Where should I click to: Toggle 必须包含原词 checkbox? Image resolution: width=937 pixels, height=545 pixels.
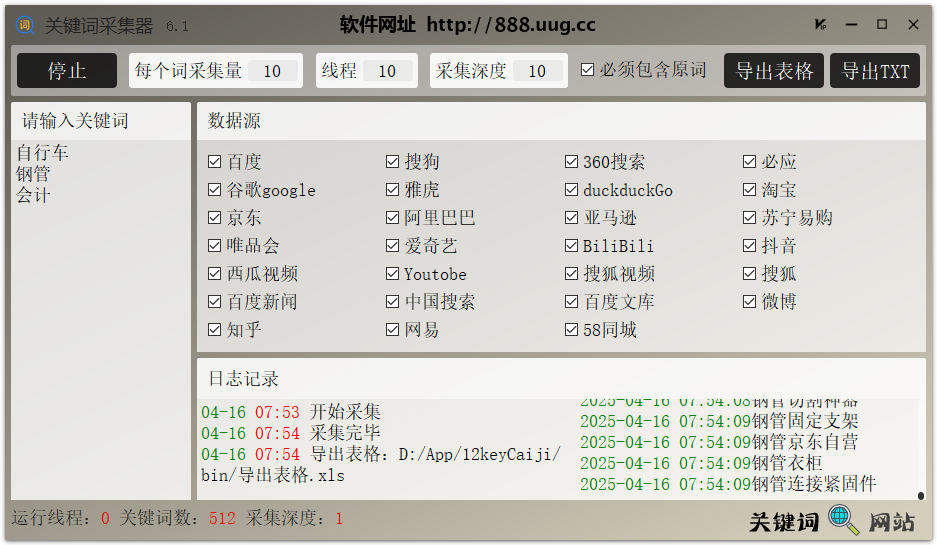tap(587, 70)
